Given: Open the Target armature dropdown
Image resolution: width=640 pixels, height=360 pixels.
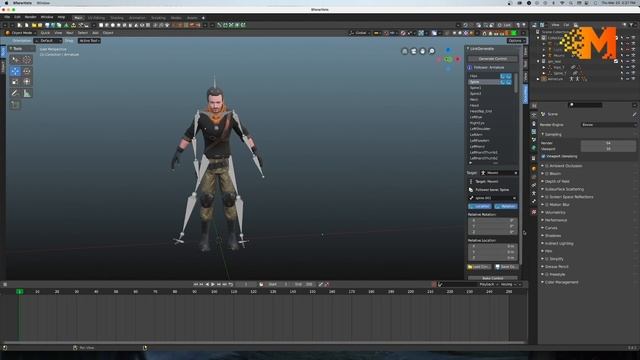Looking at the screenshot, I should point(499,173).
